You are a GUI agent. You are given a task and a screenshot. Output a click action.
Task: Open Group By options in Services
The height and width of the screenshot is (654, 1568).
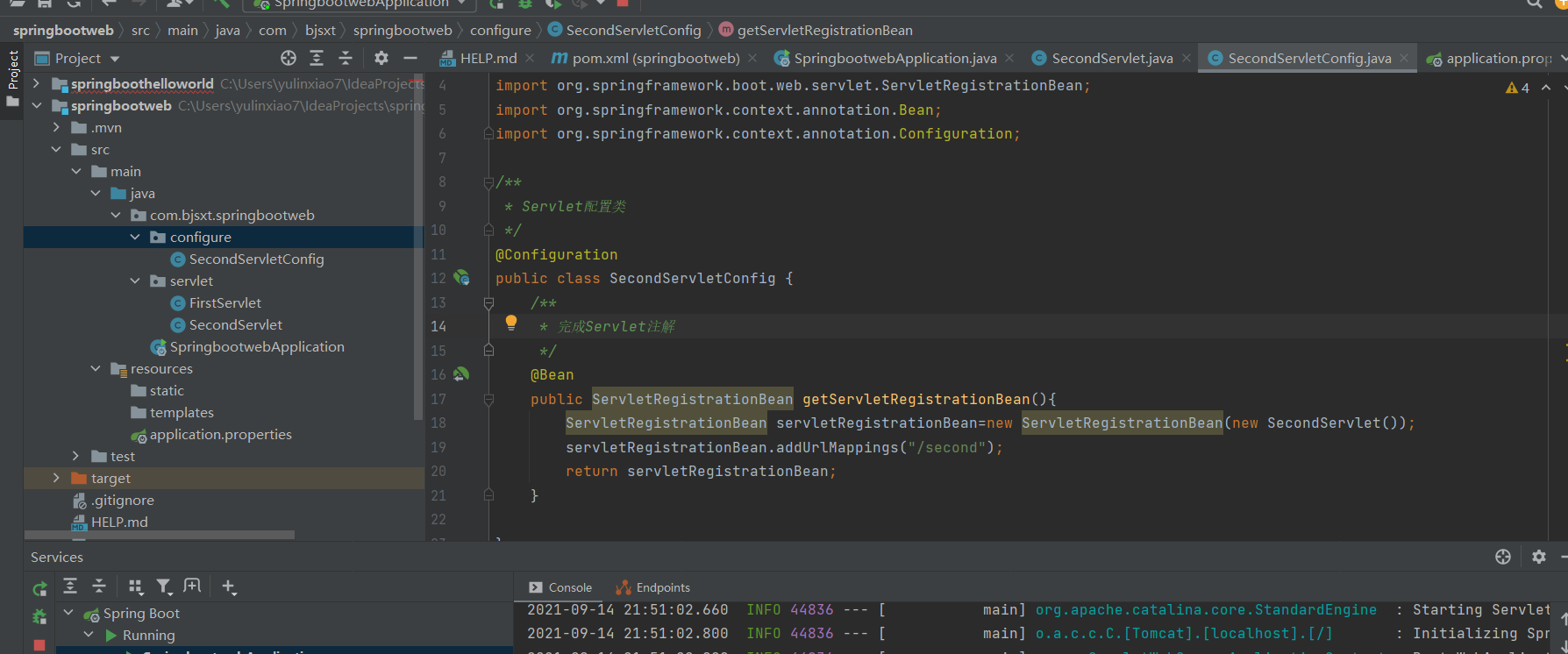[x=135, y=586]
